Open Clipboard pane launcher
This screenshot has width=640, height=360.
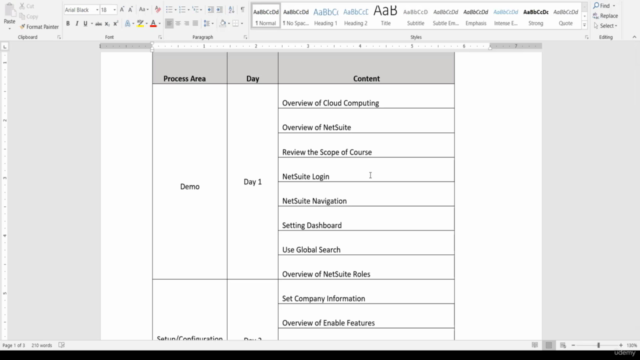59,37
